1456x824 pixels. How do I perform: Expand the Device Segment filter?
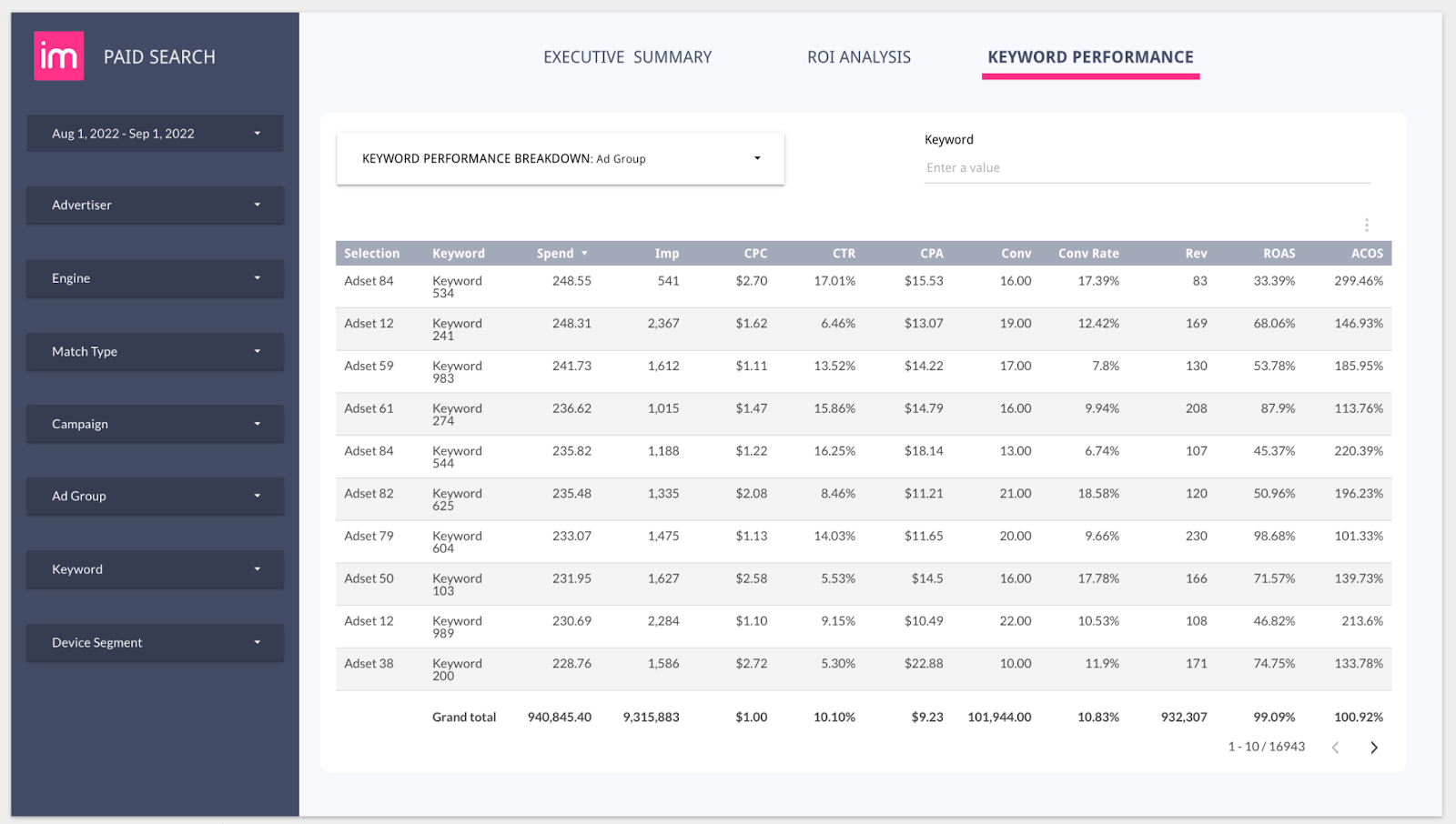click(154, 642)
